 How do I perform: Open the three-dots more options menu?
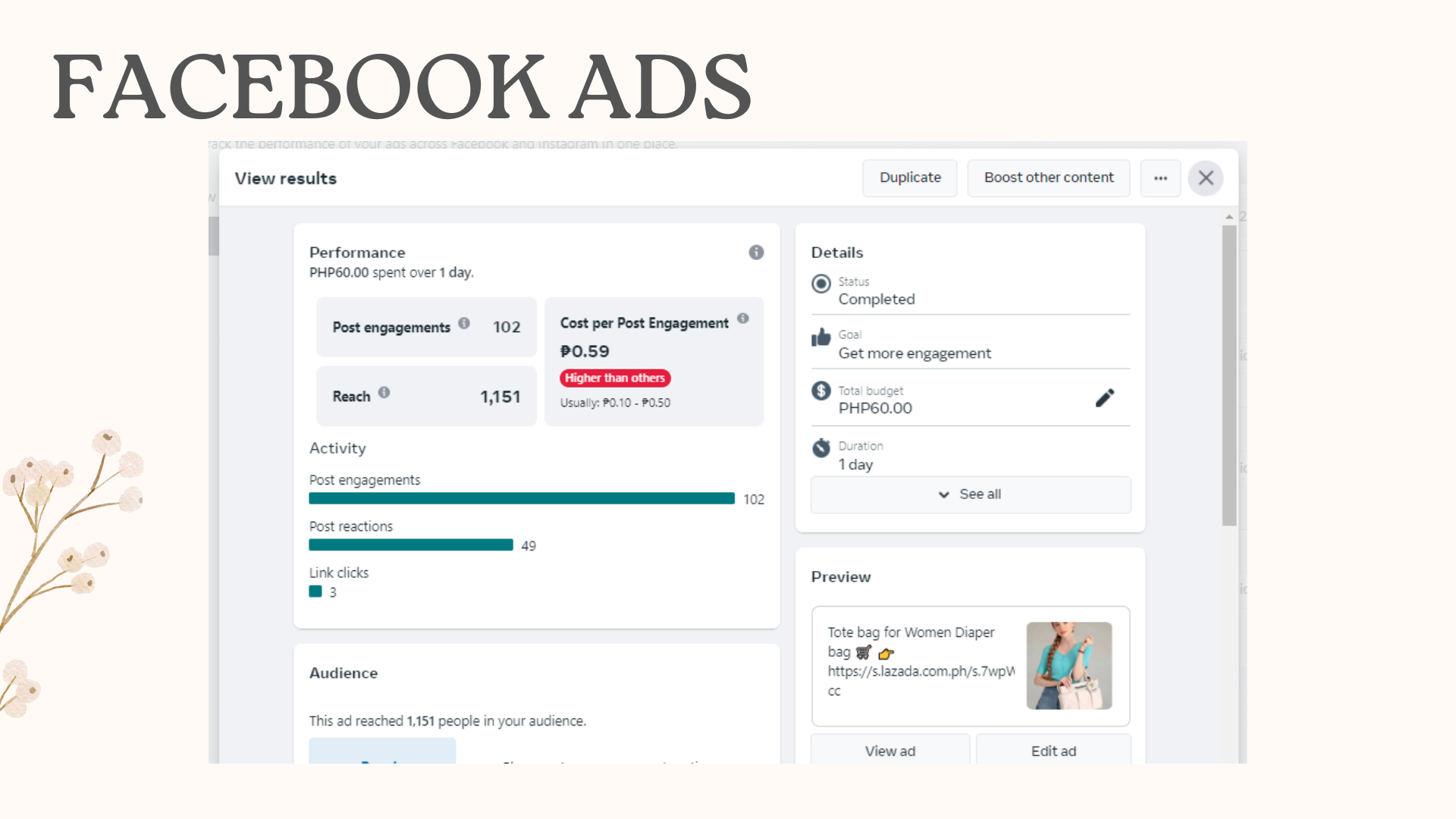(x=1160, y=178)
